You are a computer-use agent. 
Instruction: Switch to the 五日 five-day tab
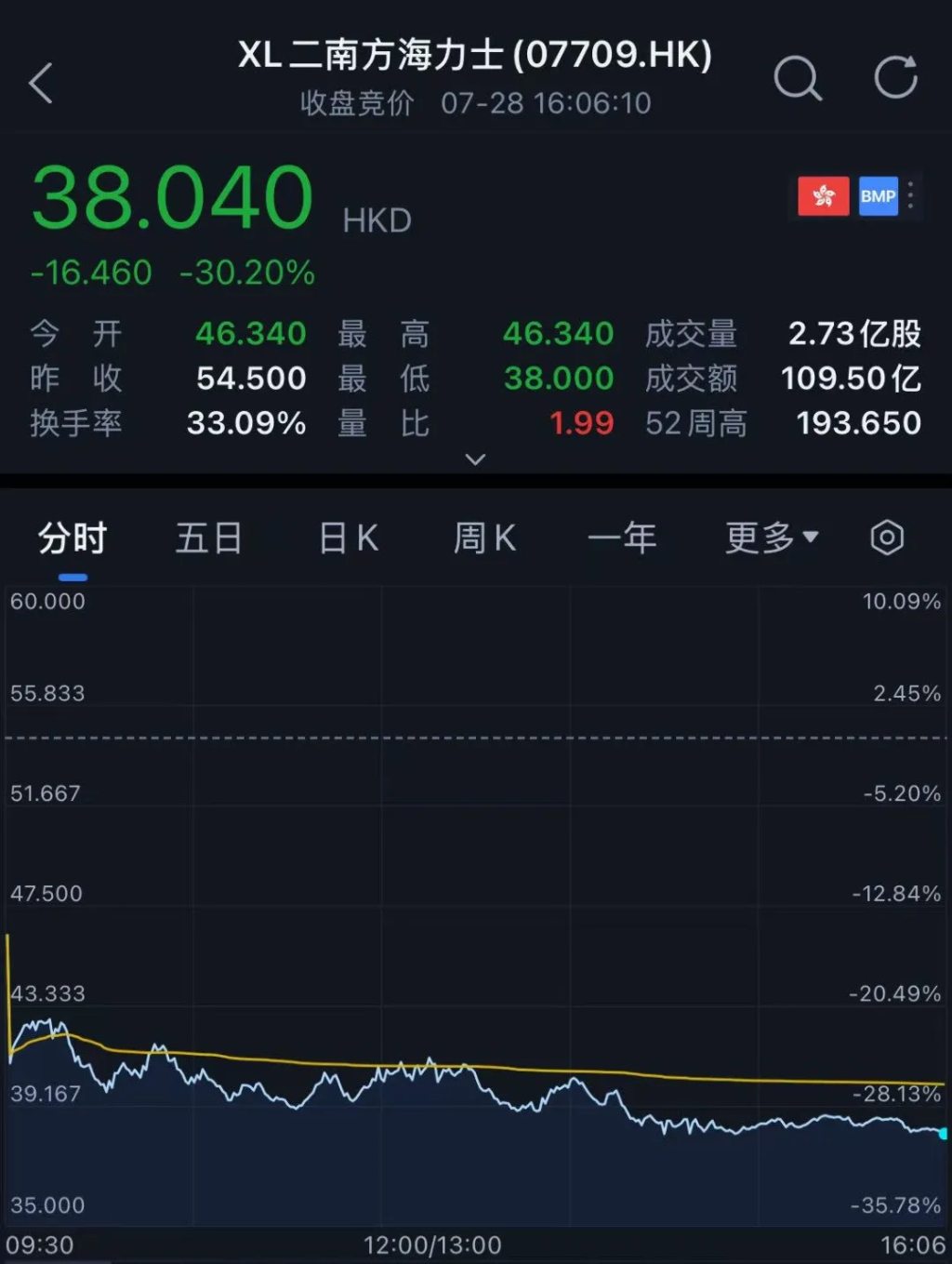[209, 538]
